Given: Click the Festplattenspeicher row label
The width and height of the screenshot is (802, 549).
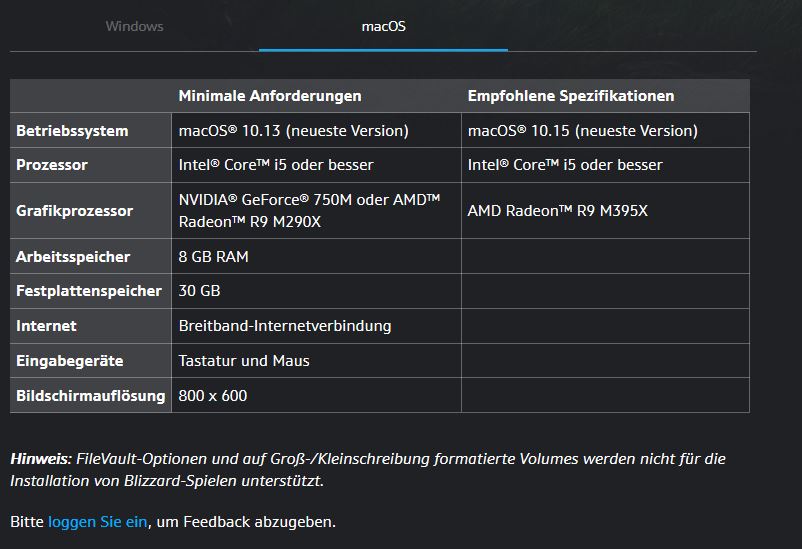Looking at the screenshot, I should 89,291.
